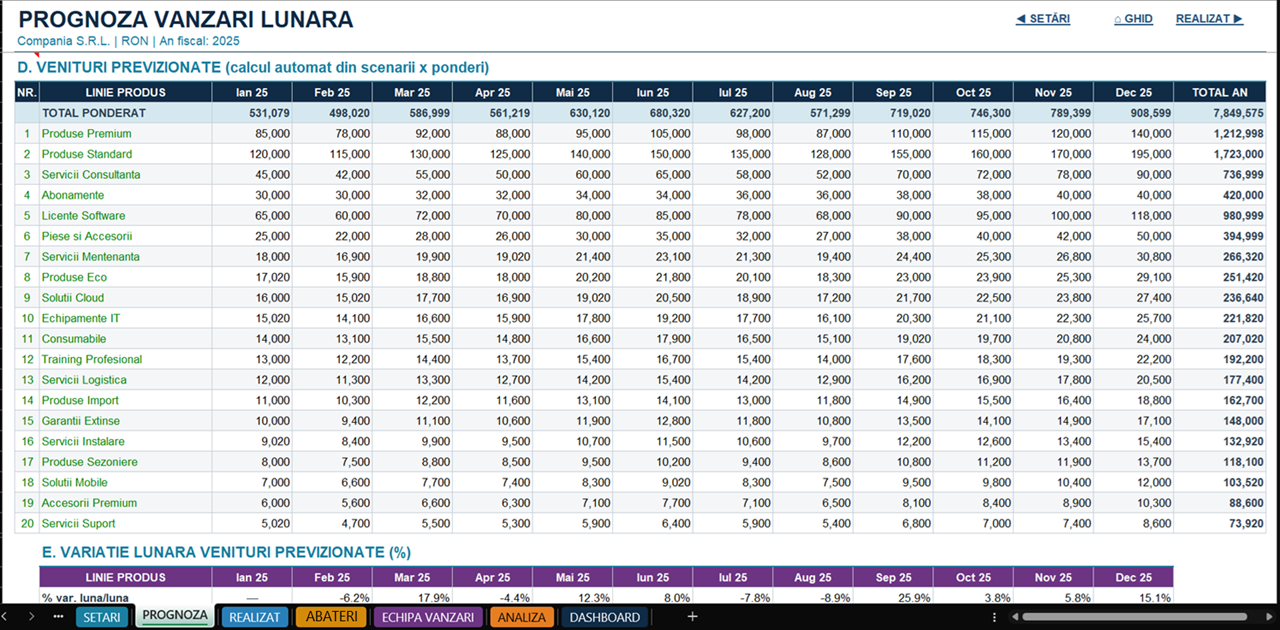The width and height of the screenshot is (1280, 630).
Task: Click the tab bar options dots
Action: click(994, 617)
